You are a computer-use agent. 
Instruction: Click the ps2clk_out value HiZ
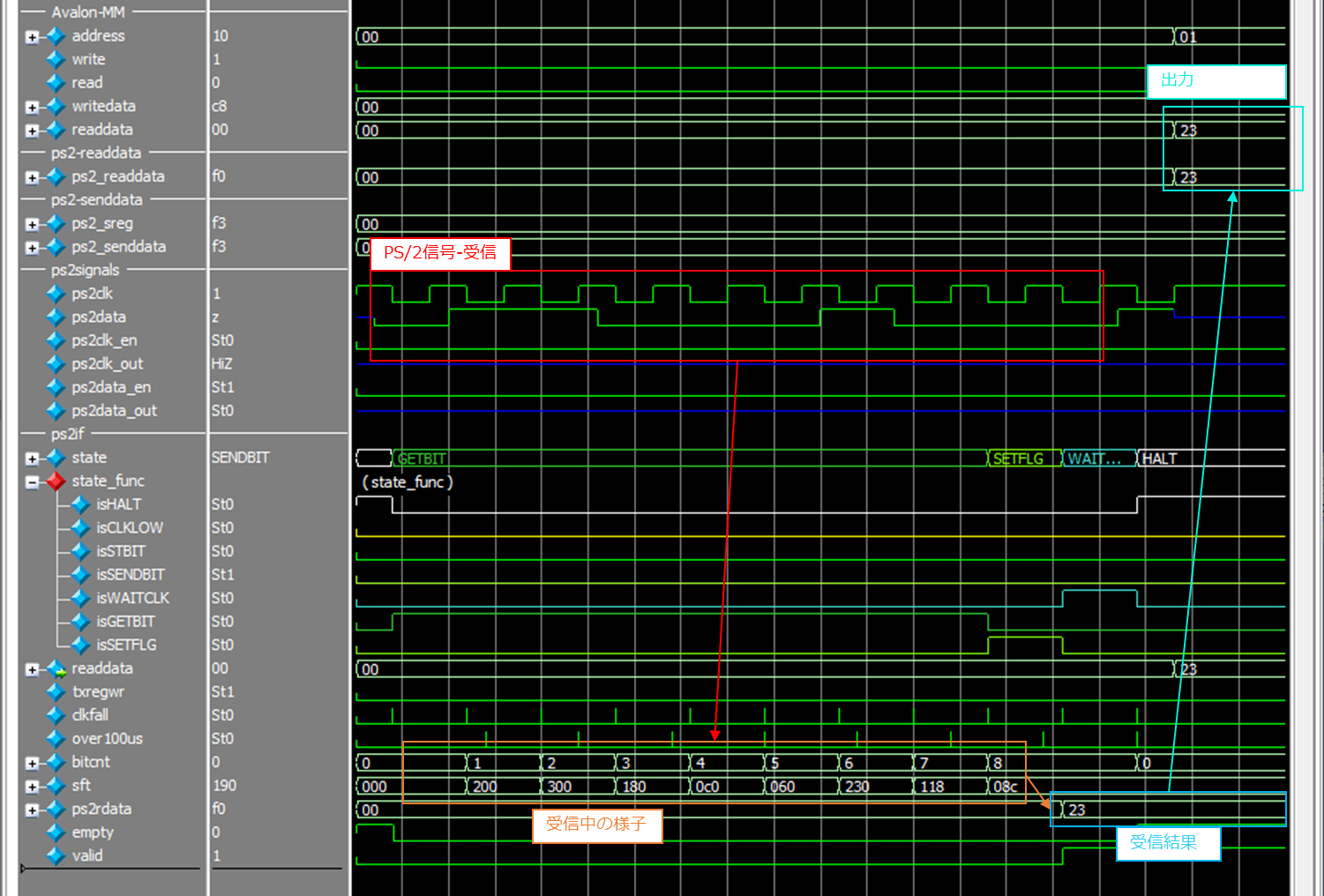(221, 363)
